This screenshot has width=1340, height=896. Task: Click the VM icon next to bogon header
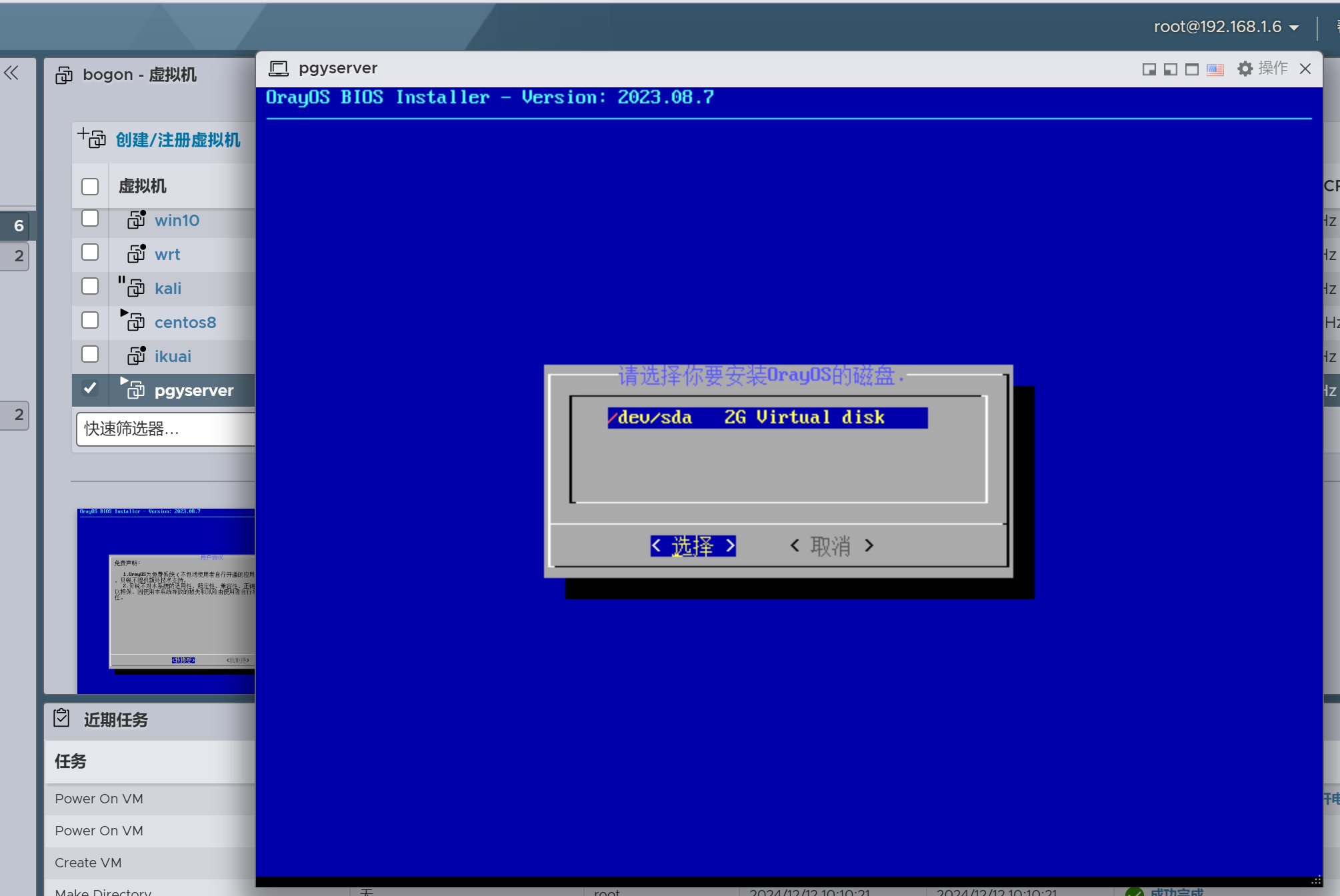point(63,75)
